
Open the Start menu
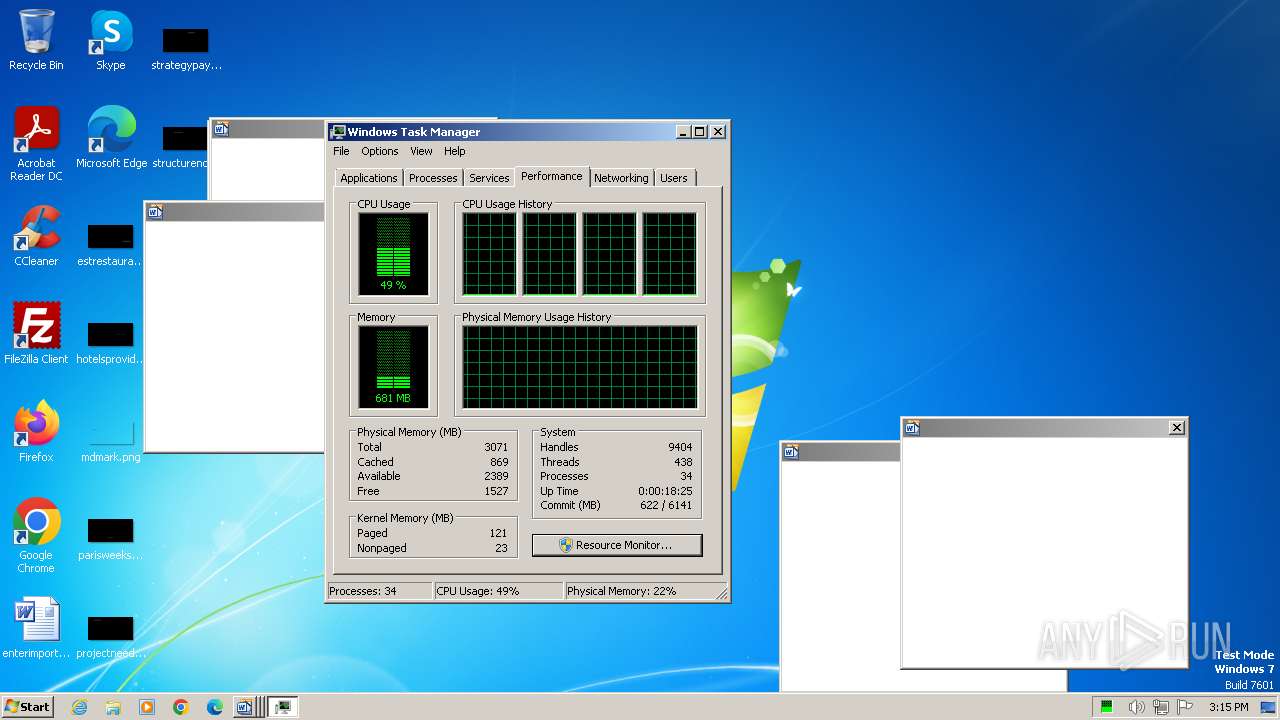(27, 707)
